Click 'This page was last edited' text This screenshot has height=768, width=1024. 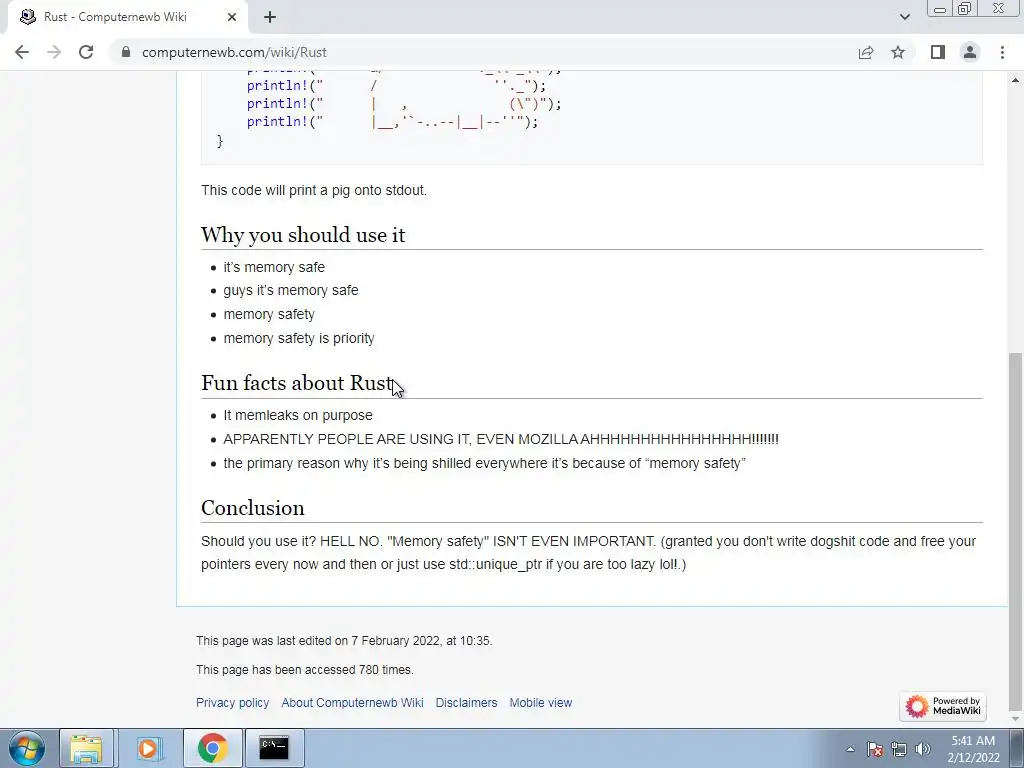click(344, 641)
